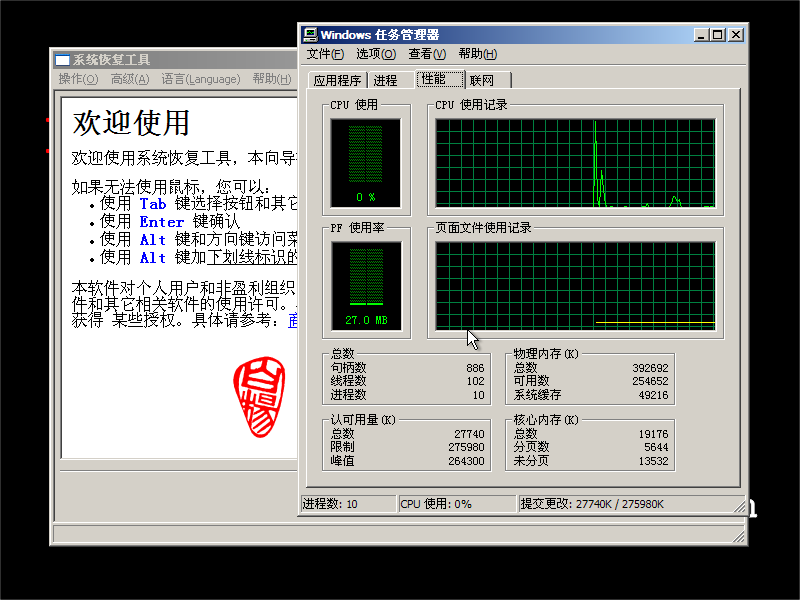Open 高级(A) menu in 系统恢复工具 window
Viewport: 800px width, 600px height.
click(130, 79)
